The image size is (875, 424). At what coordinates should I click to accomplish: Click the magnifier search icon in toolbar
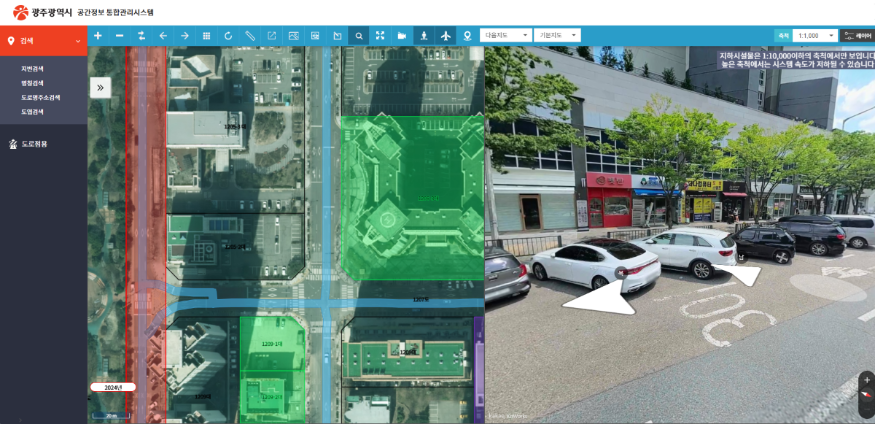359,36
